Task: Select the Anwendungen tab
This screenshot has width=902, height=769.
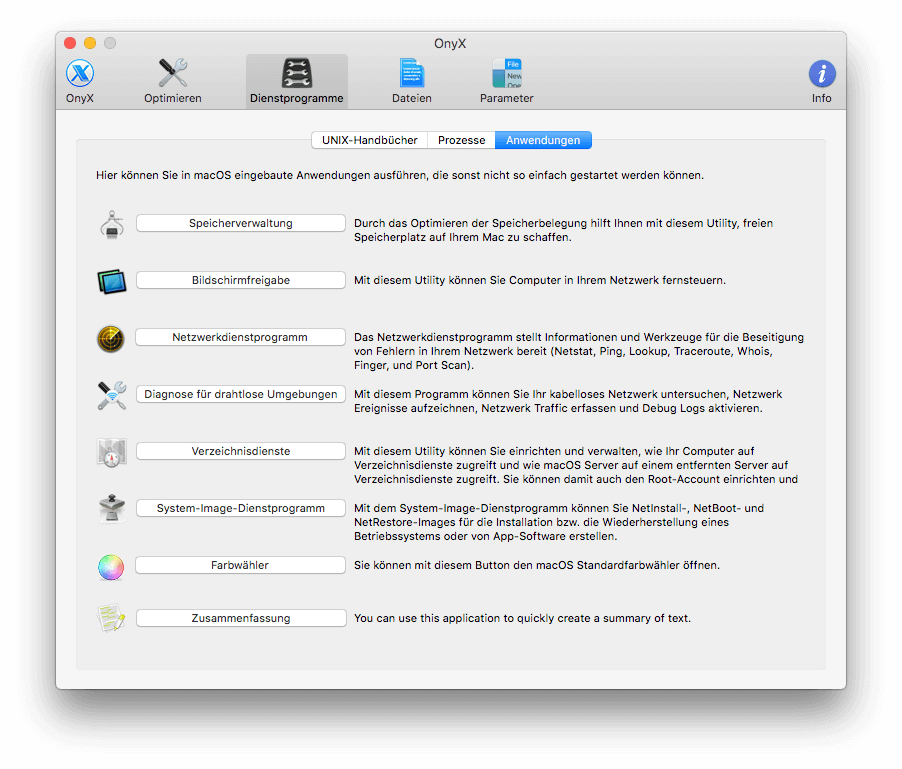Action: coord(543,140)
